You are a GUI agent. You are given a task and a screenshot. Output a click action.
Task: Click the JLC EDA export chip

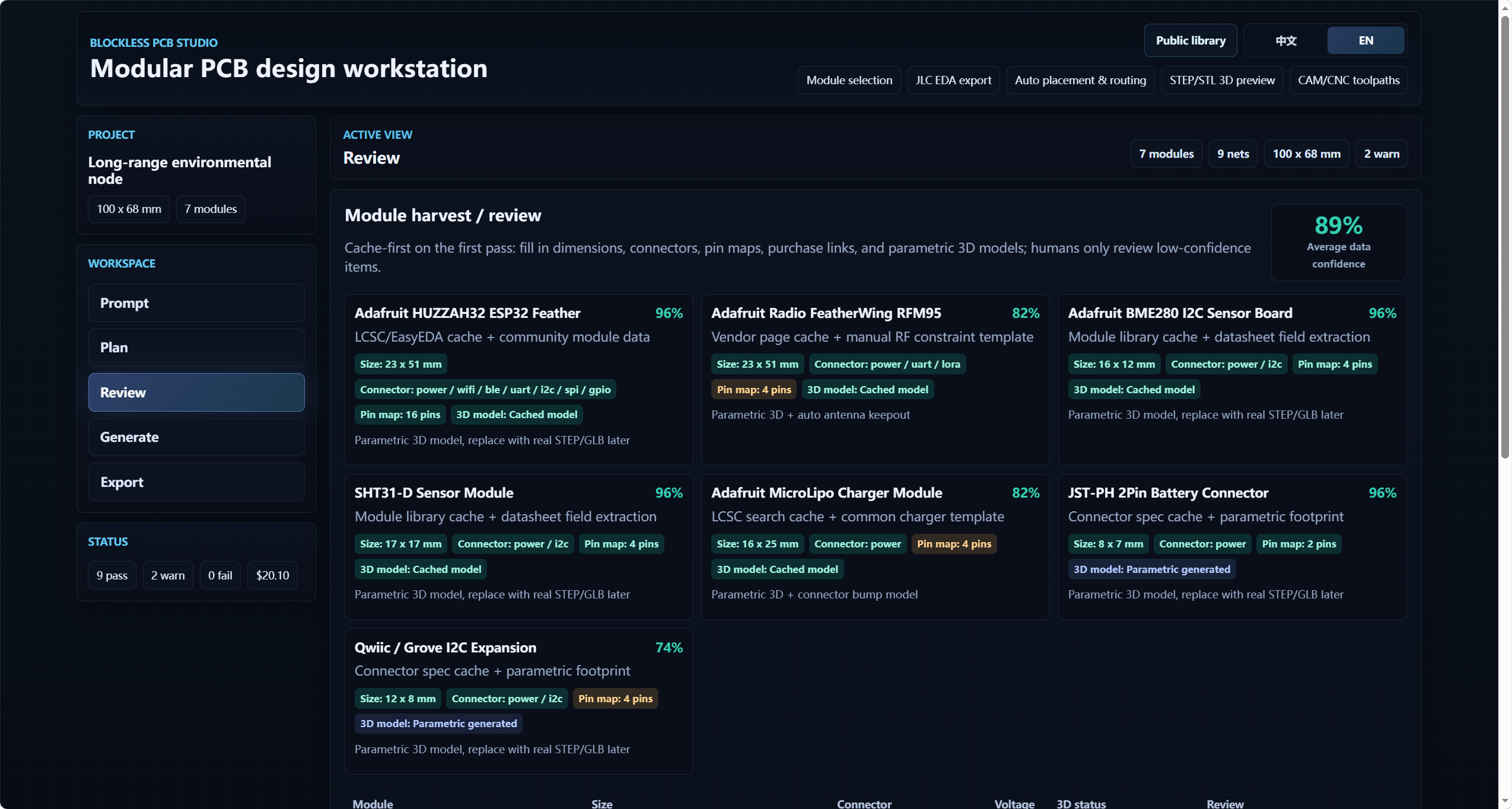click(953, 80)
